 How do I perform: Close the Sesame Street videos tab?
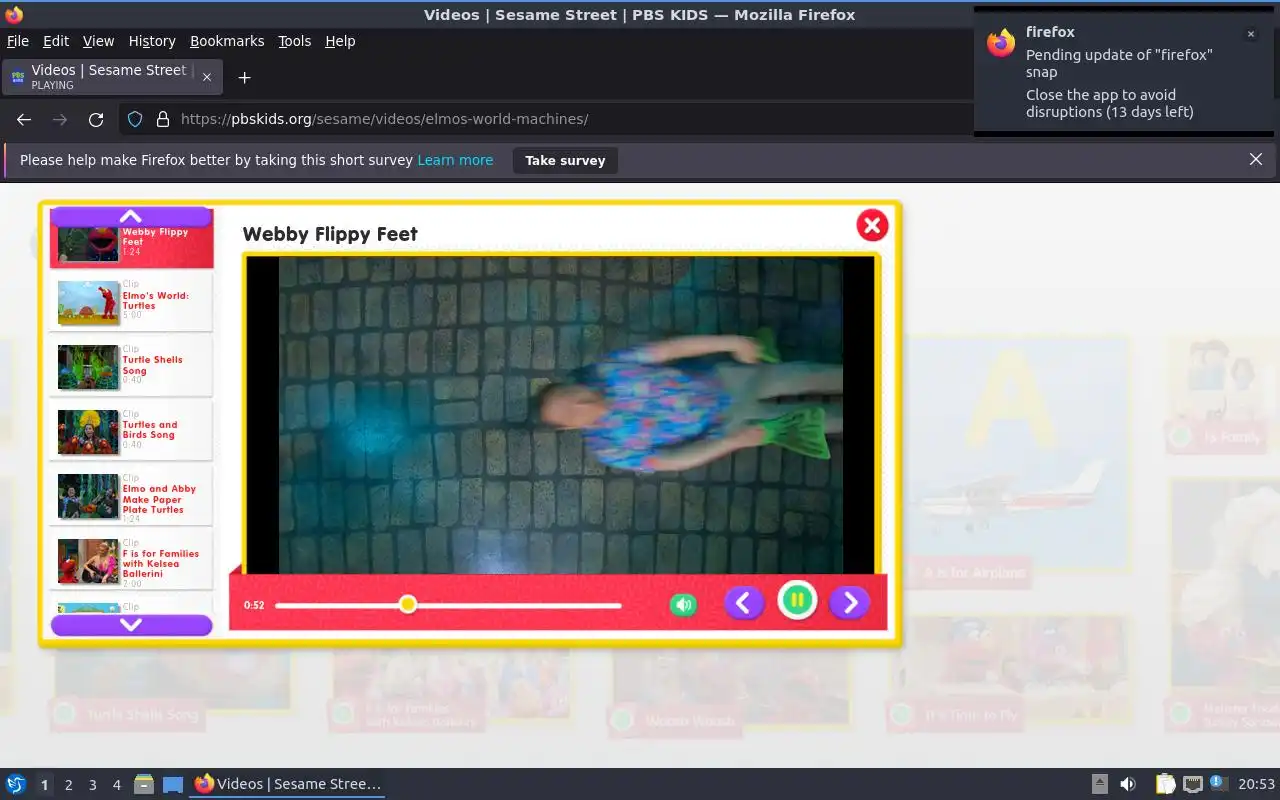tap(207, 77)
